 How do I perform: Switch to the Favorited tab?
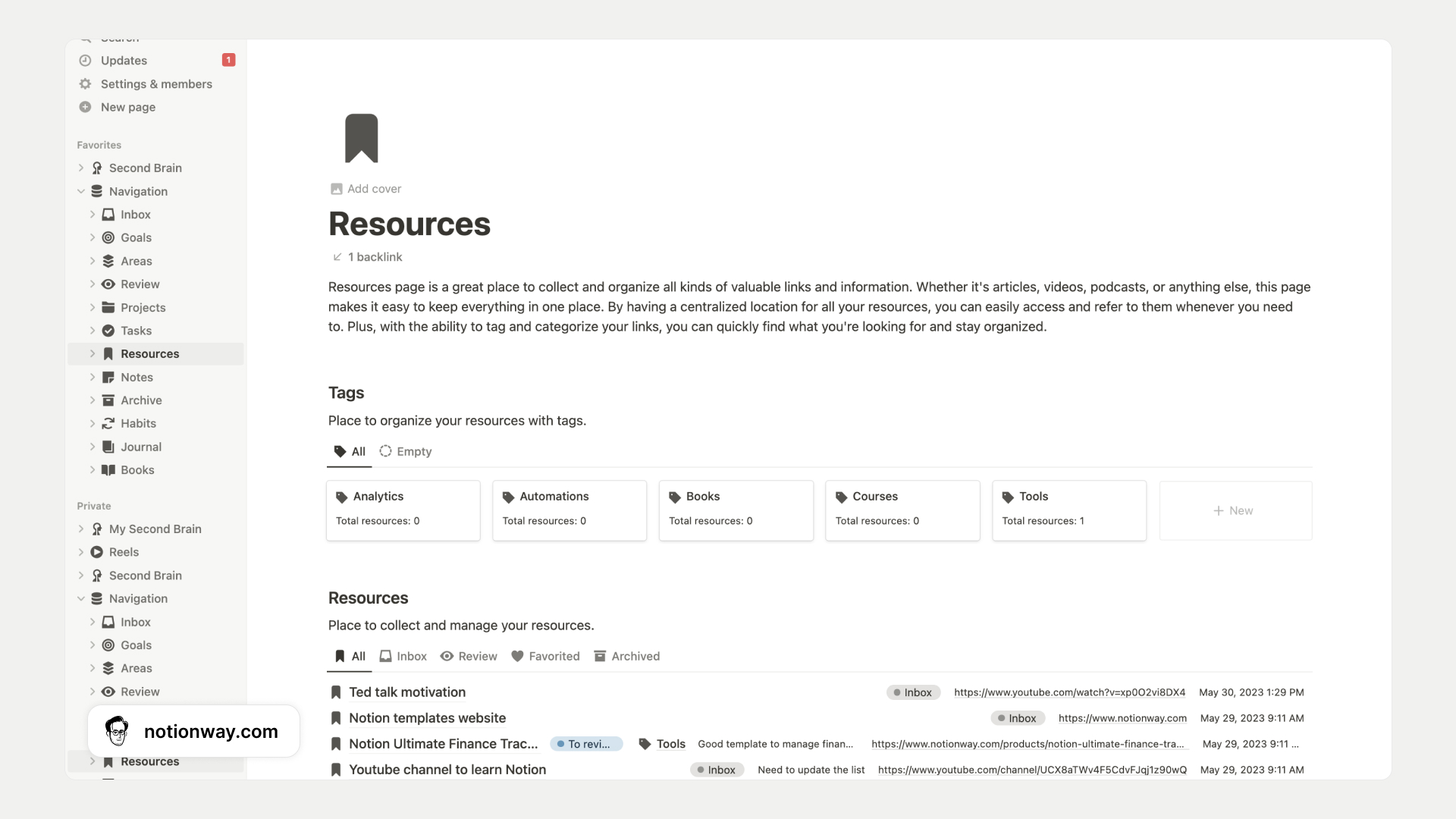545,656
